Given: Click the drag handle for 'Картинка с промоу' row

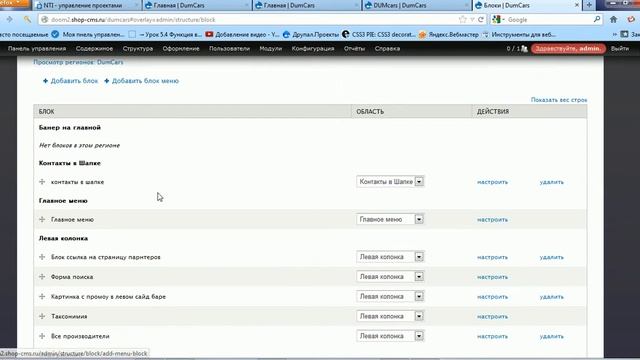Looking at the screenshot, I should pos(42,296).
